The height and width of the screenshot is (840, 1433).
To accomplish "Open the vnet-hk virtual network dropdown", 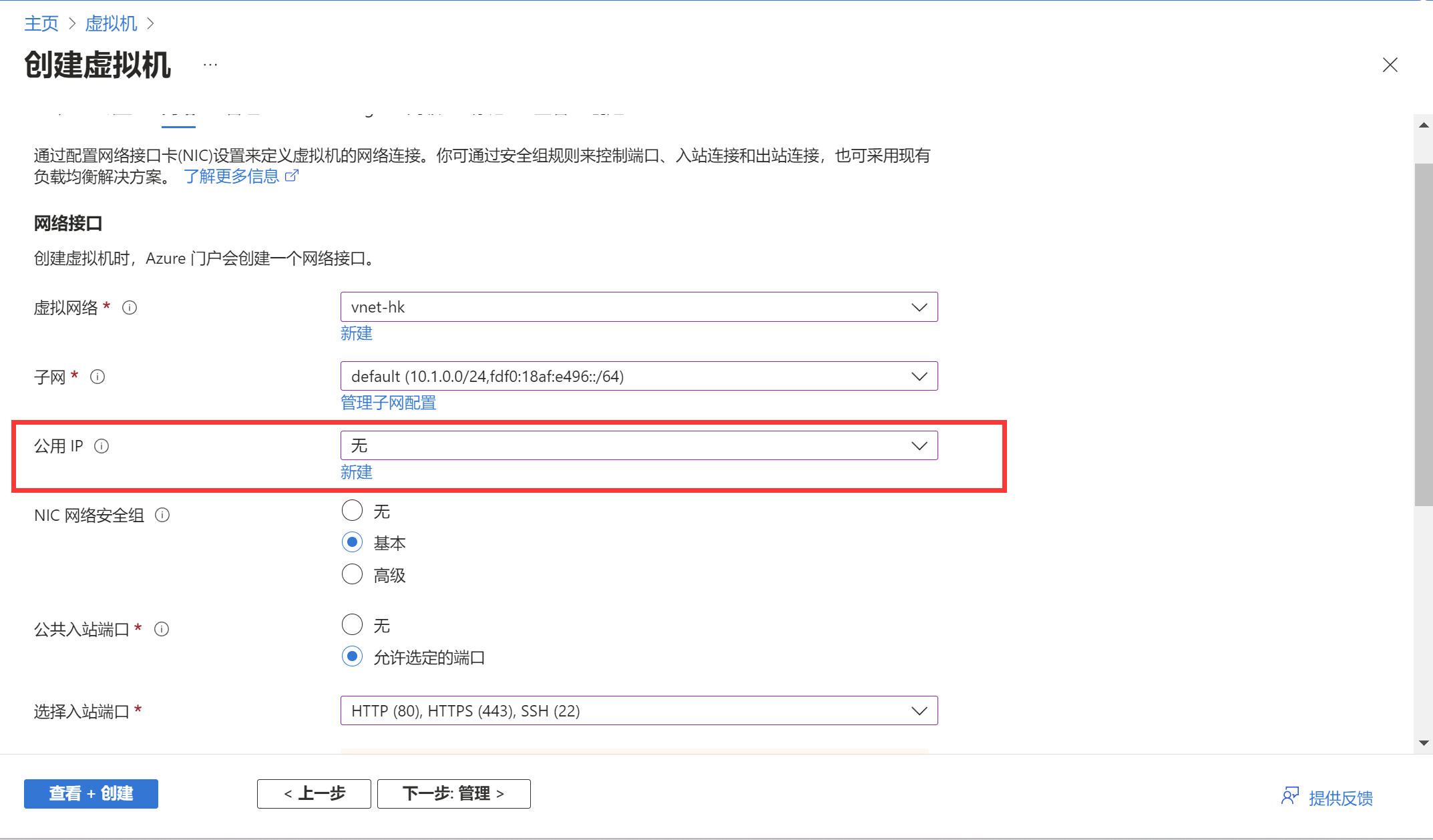I will (638, 307).
